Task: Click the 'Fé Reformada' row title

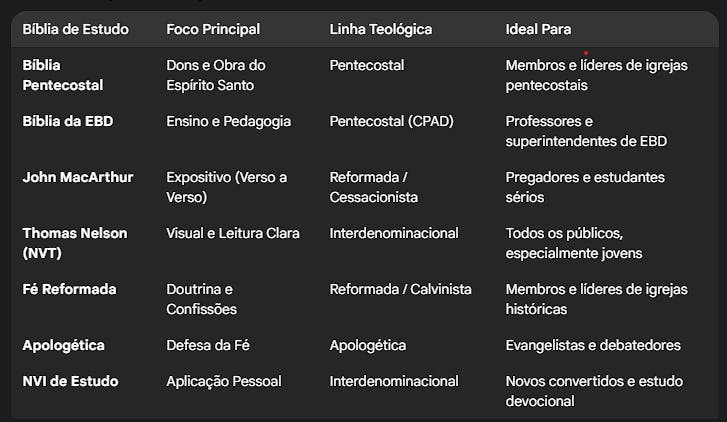Action: coord(70,289)
